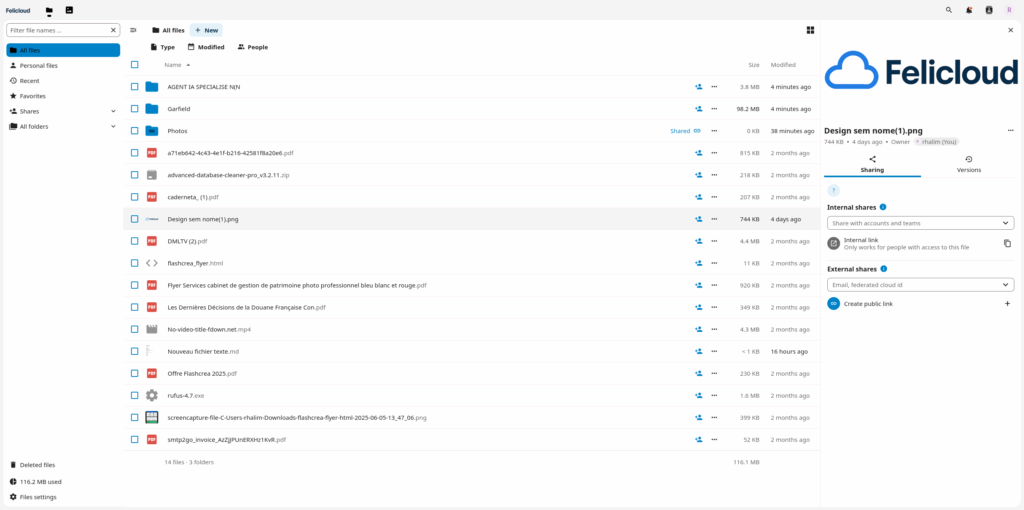Check the box for AGENT IA SPECIALISE N(N
The image size is (1024, 510).
click(135, 87)
